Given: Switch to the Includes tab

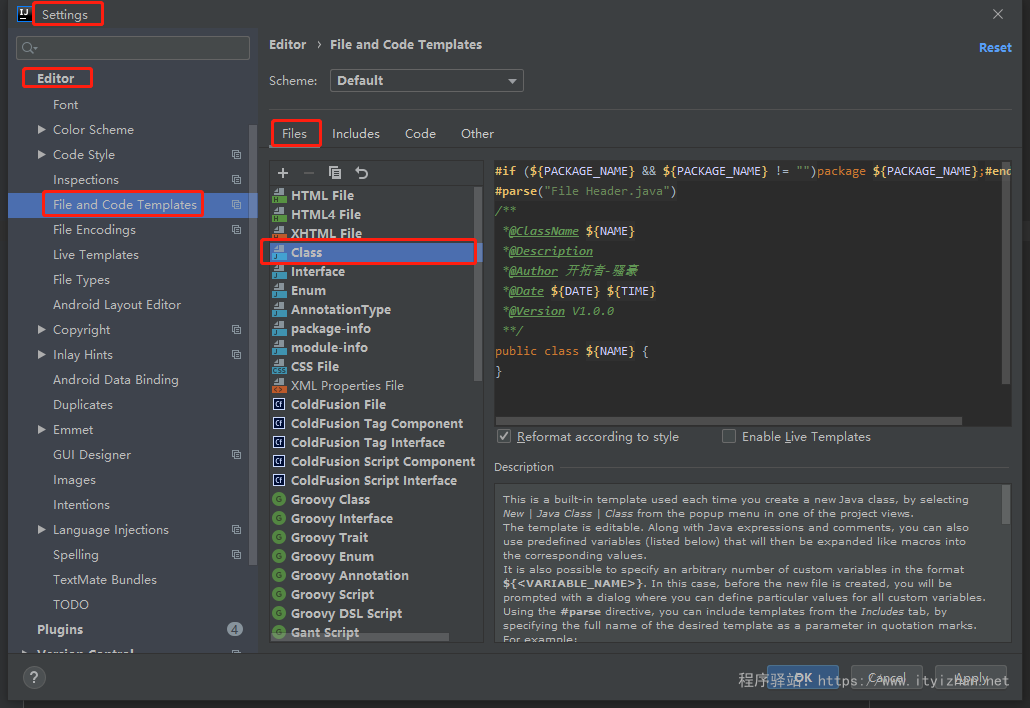Looking at the screenshot, I should [355, 133].
